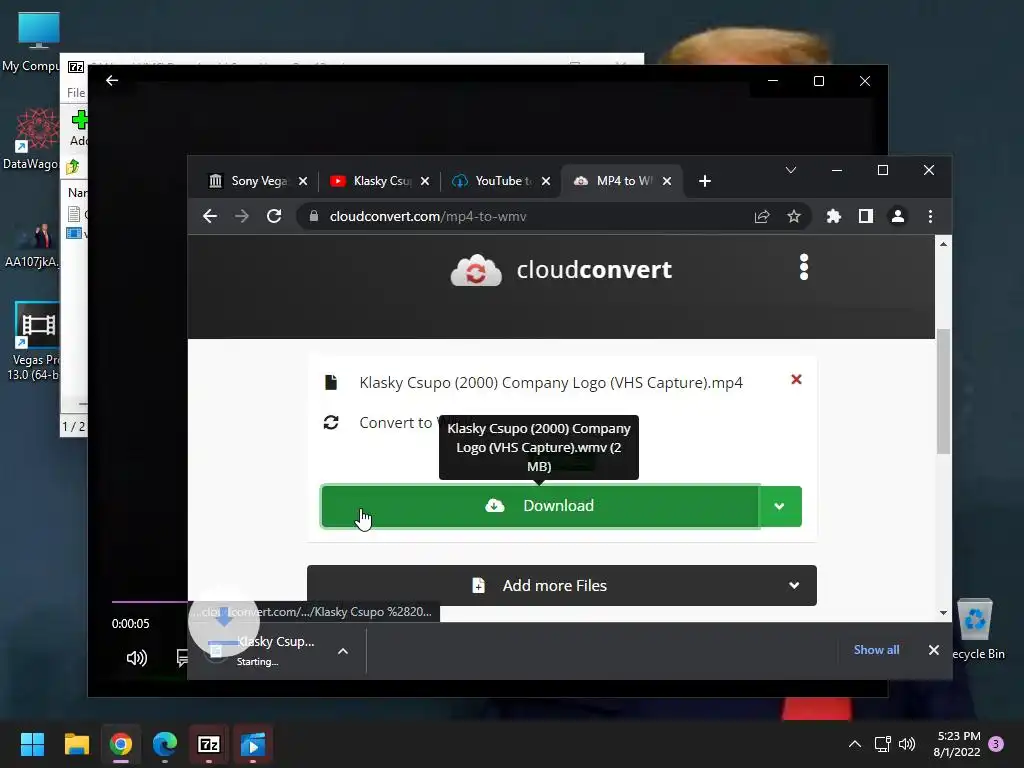Open the File menu in 7-Zip

(76, 93)
